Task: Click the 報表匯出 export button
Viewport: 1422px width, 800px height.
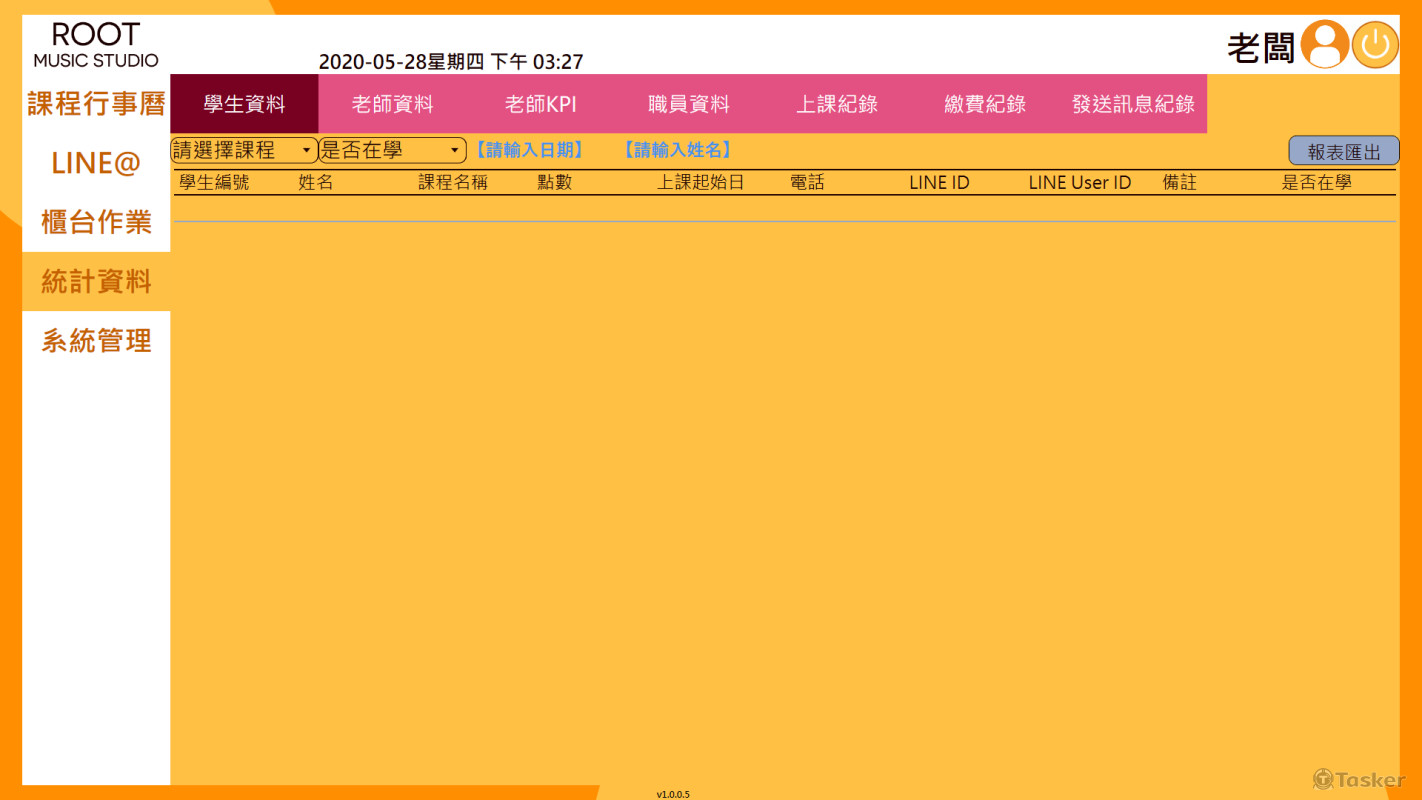Action: 1344,150
